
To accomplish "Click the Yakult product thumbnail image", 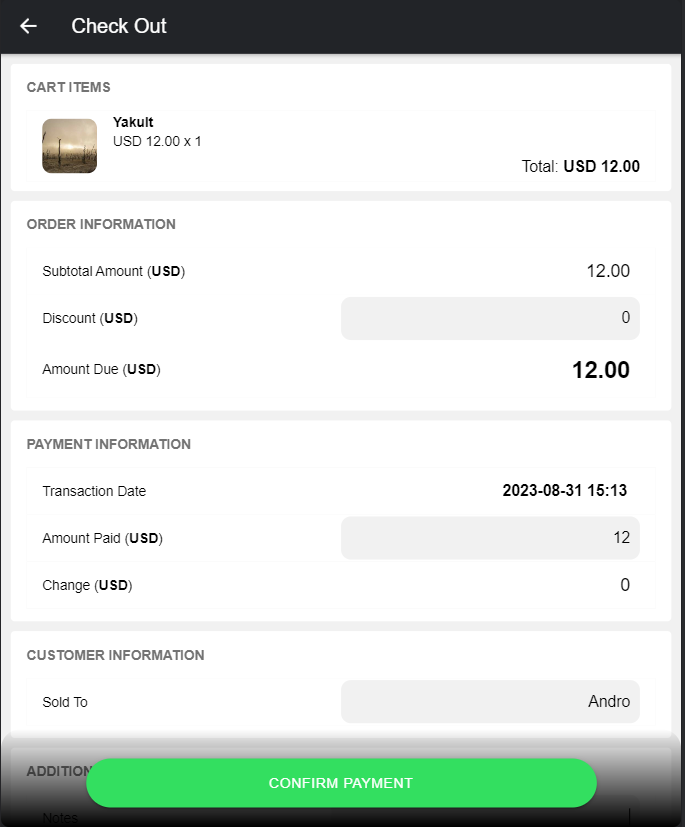I will coord(69,146).
